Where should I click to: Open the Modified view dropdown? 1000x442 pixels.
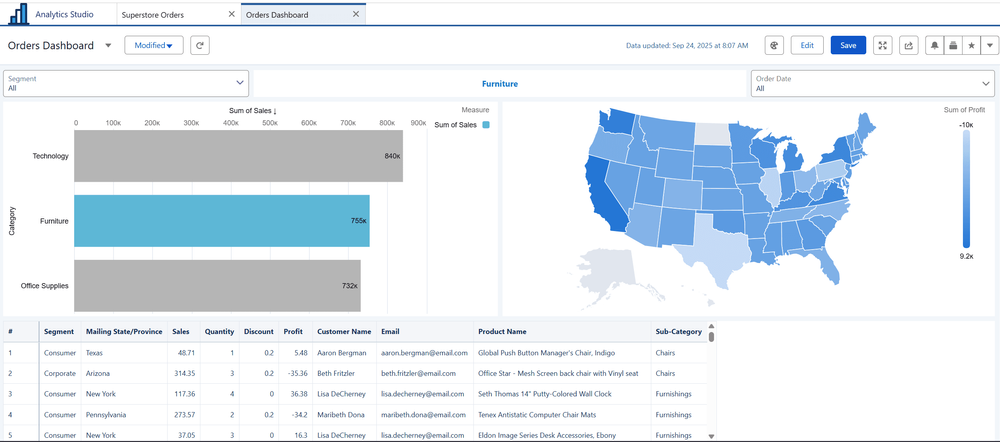click(153, 45)
